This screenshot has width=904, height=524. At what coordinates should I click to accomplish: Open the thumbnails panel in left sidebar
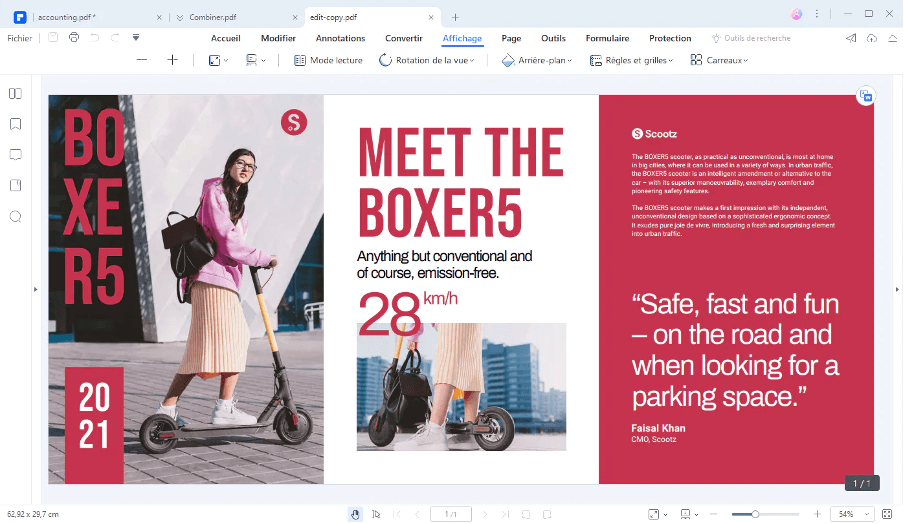click(15, 94)
